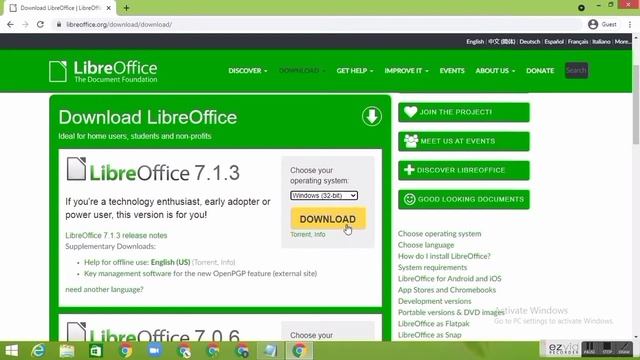
Task: Open the Windows Start button
Action: pos(11,351)
